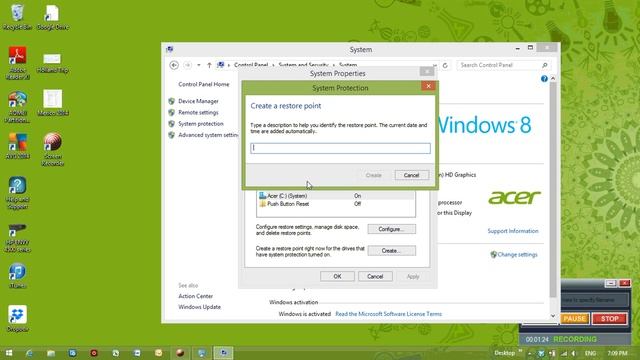Image resolution: width=640 pixels, height=360 pixels.
Task: Open Screen Recorder desktop shortcut
Action: (53, 149)
